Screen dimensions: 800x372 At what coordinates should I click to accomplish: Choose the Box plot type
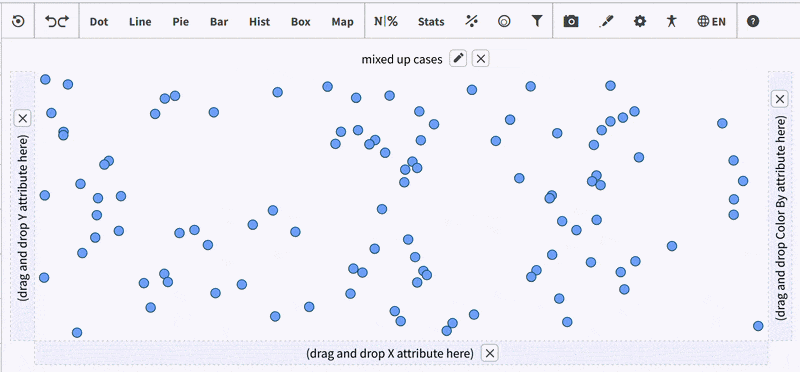[301, 22]
